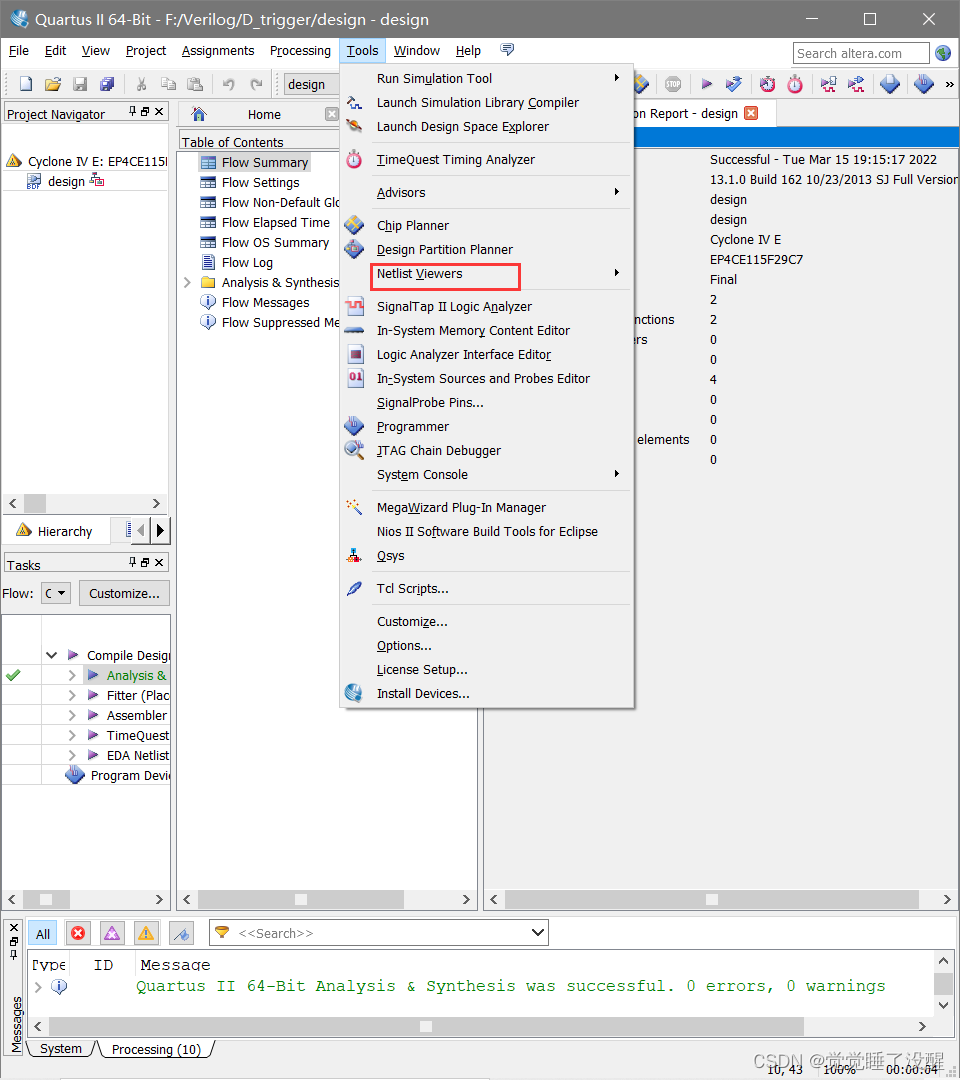
Task: Select Flow Settings in Table of Contents
Action: point(260,183)
